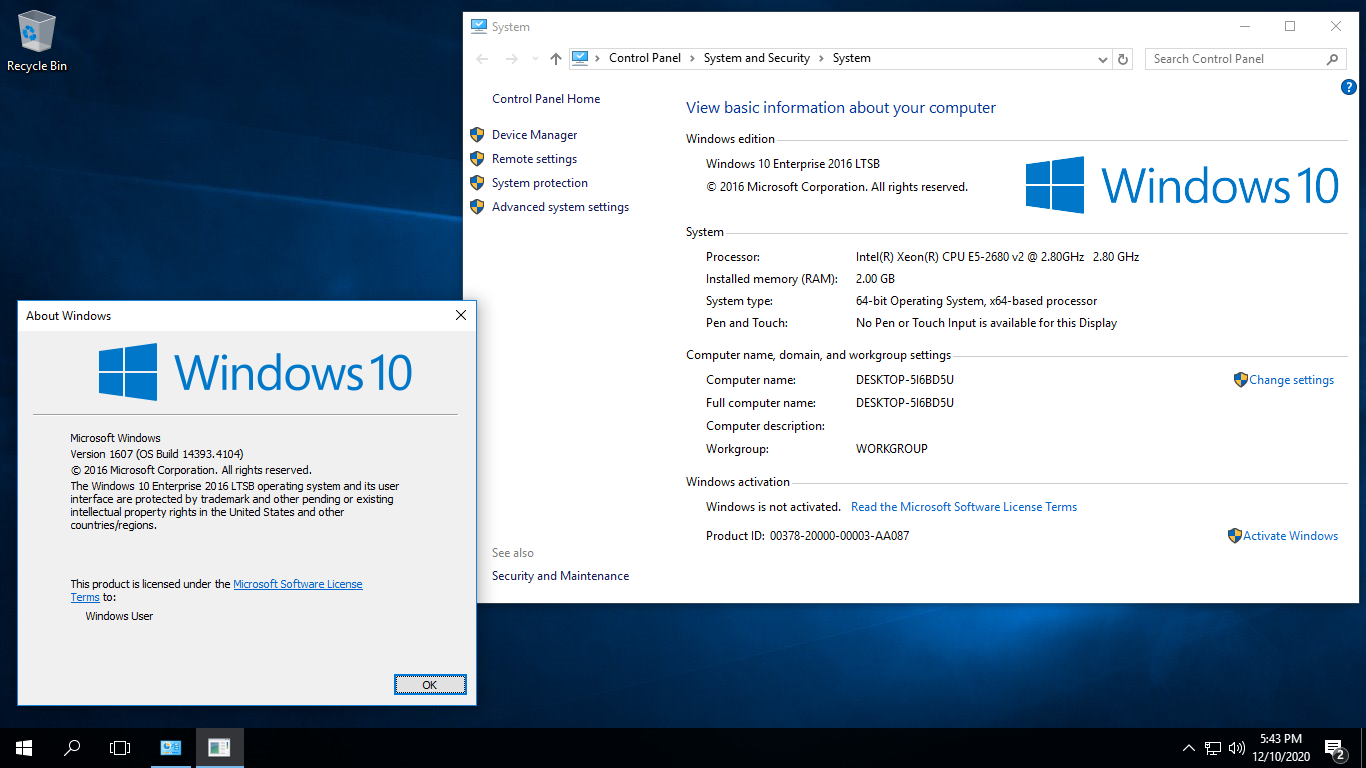Image resolution: width=1366 pixels, height=768 pixels.
Task: Click the computer name DESKTOP-5I6BD5U value
Action: coord(905,380)
